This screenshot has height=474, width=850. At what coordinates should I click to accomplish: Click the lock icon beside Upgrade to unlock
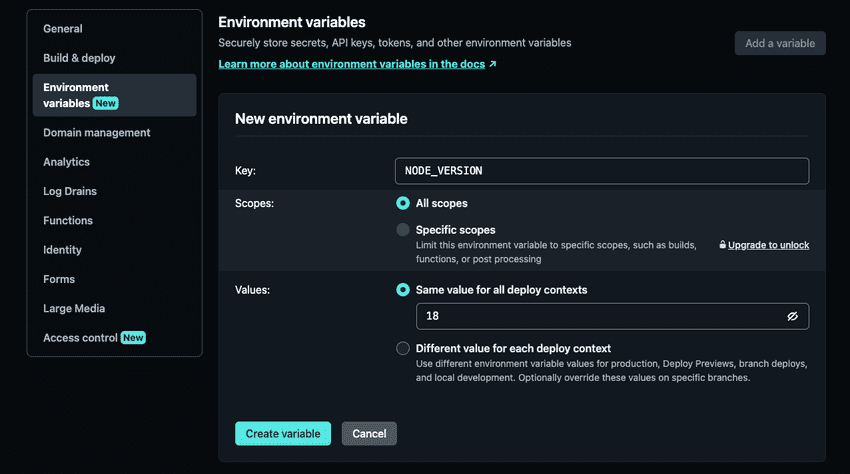point(722,245)
